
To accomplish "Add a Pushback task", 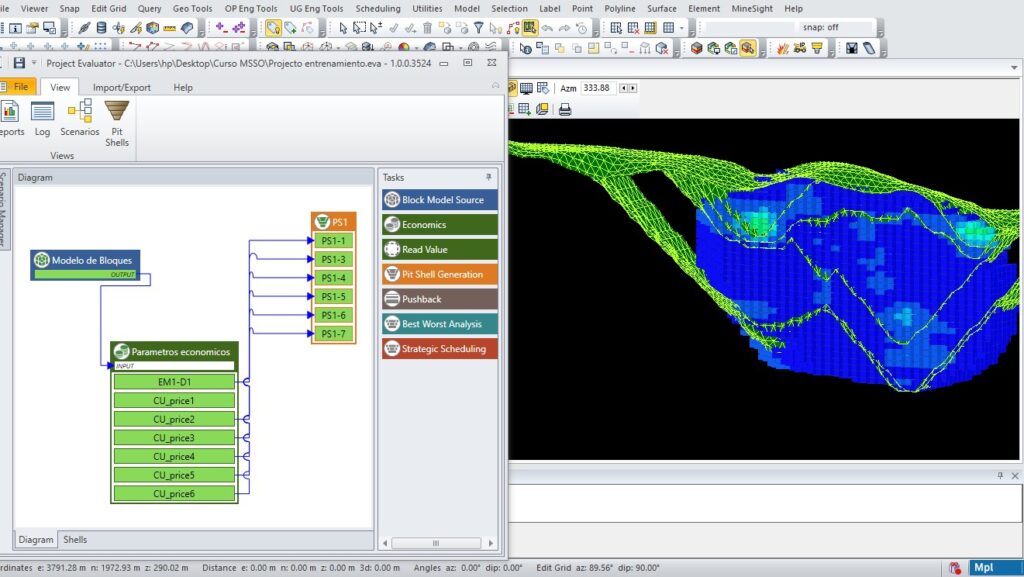I will [x=440, y=299].
